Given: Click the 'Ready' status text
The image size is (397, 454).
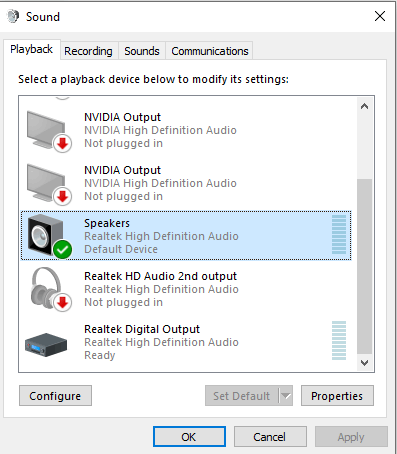Looking at the screenshot, I should [x=100, y=355].
